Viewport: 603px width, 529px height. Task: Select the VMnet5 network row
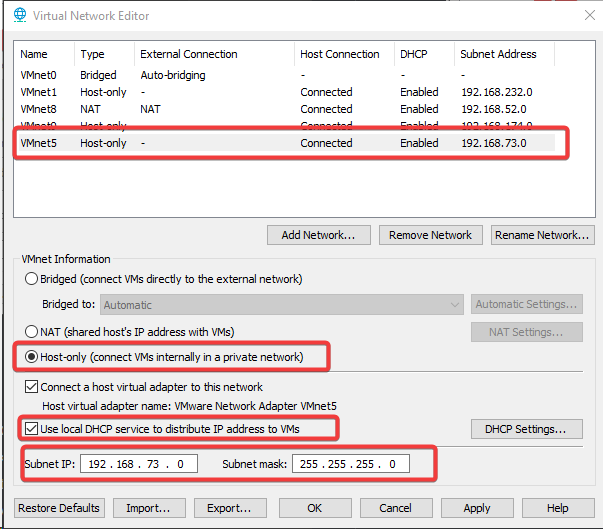(287, 143)
